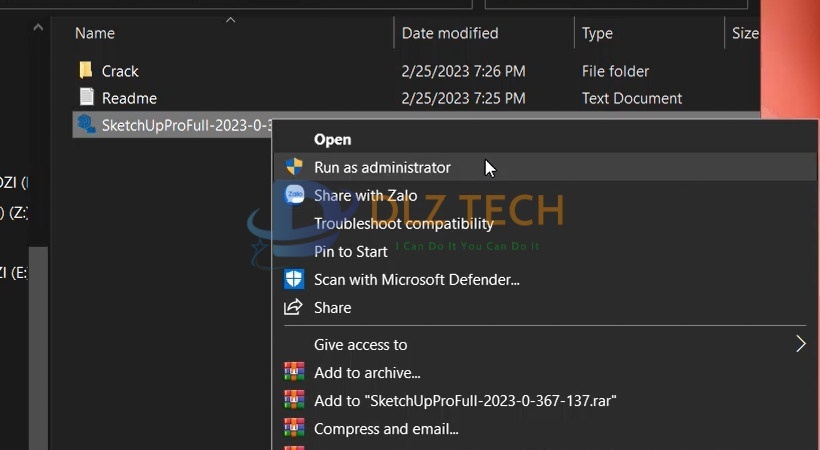Sort by Date modified column header
This screenshot has height=450, width=820.
point(449,33)
